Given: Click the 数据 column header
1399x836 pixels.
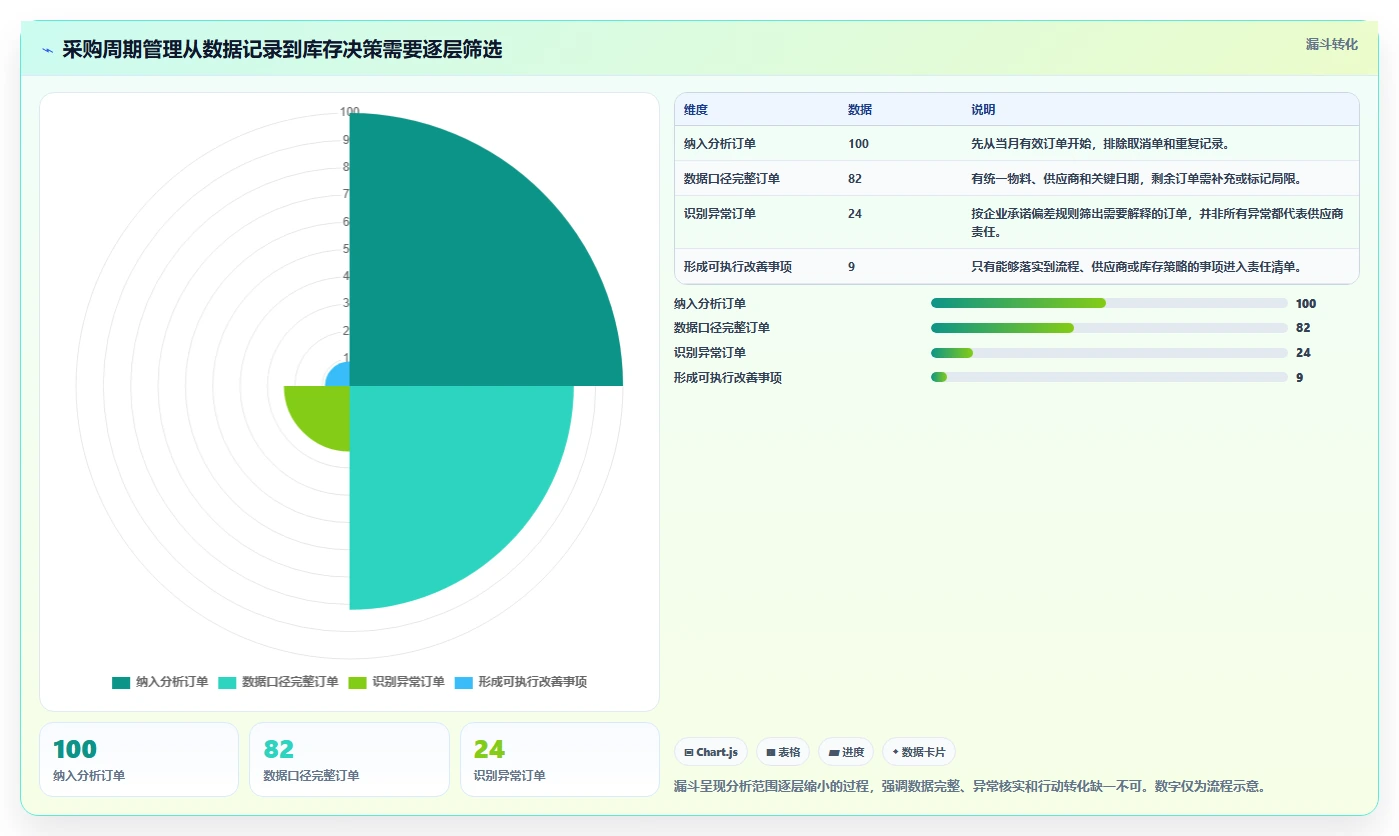Looking at the screenshot, I should [860, 110].
